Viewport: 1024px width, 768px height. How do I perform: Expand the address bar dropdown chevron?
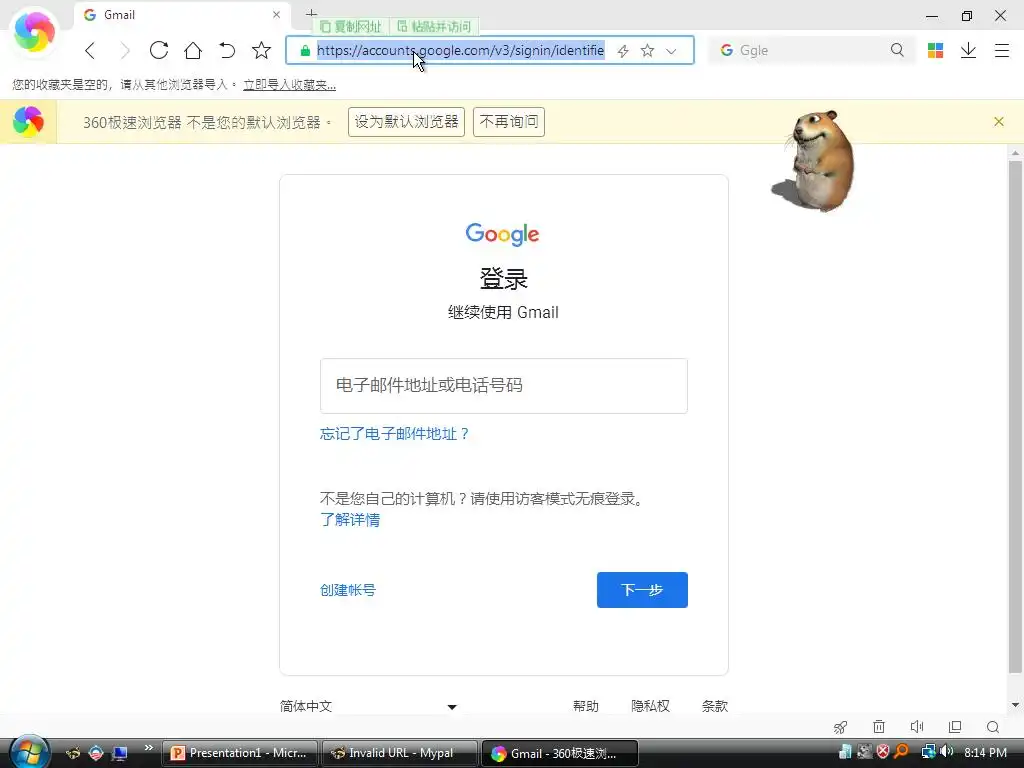click(x=671, y=51)
